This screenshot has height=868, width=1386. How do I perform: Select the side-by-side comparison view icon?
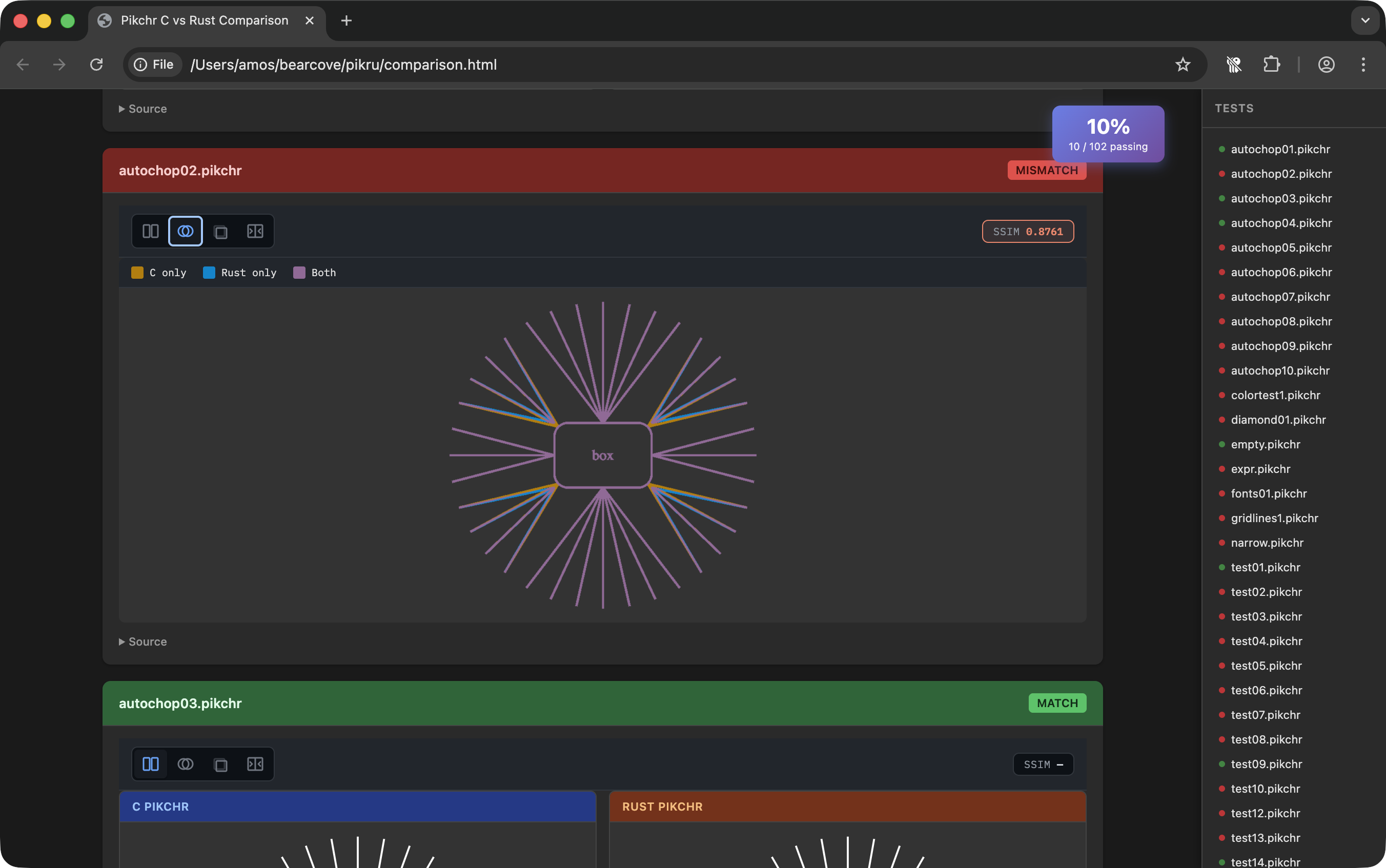(x=150, y=231)
